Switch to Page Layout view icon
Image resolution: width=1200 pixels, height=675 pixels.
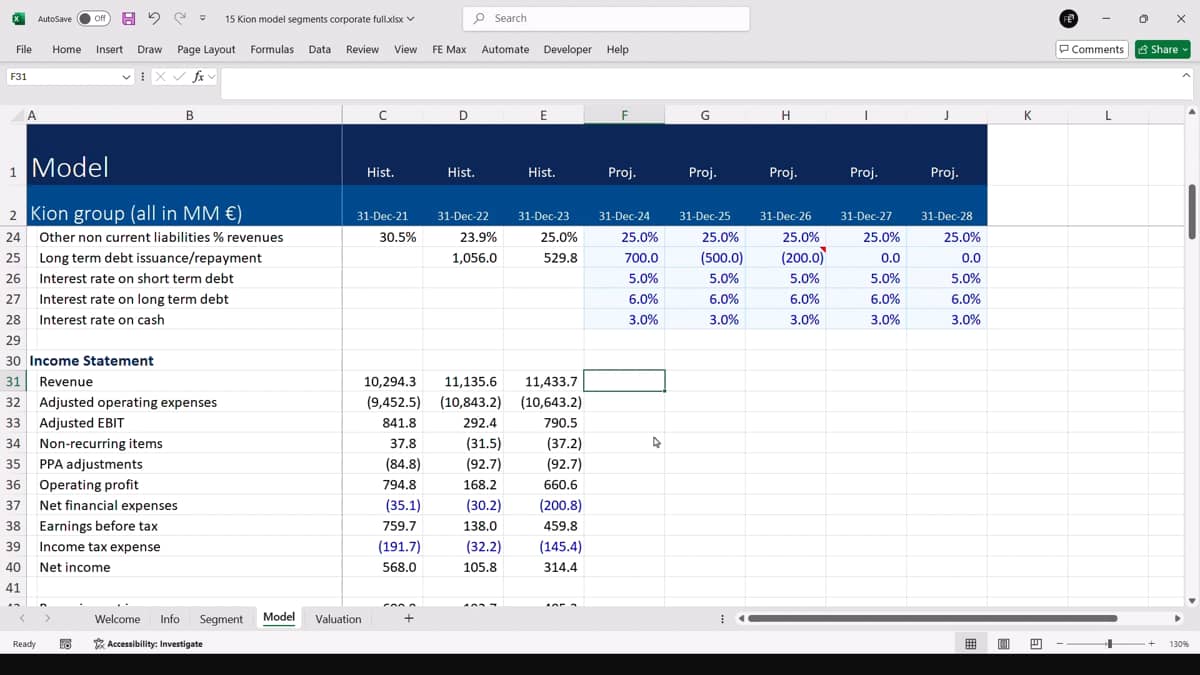(x=1003, y=644)
